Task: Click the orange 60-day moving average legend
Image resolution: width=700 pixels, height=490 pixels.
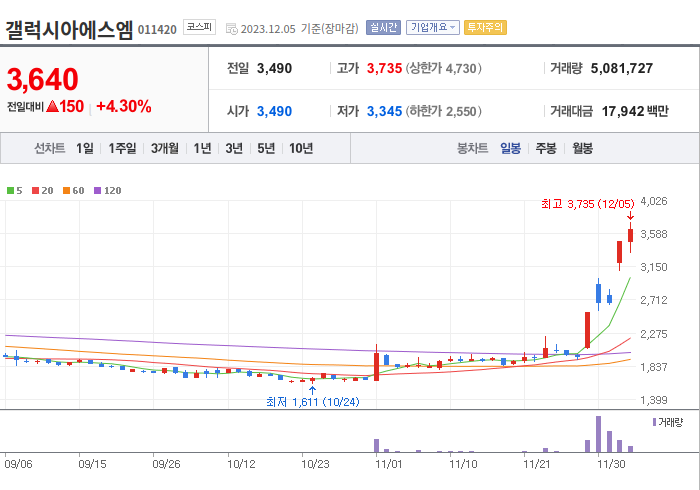Action: tap(74, 191)
